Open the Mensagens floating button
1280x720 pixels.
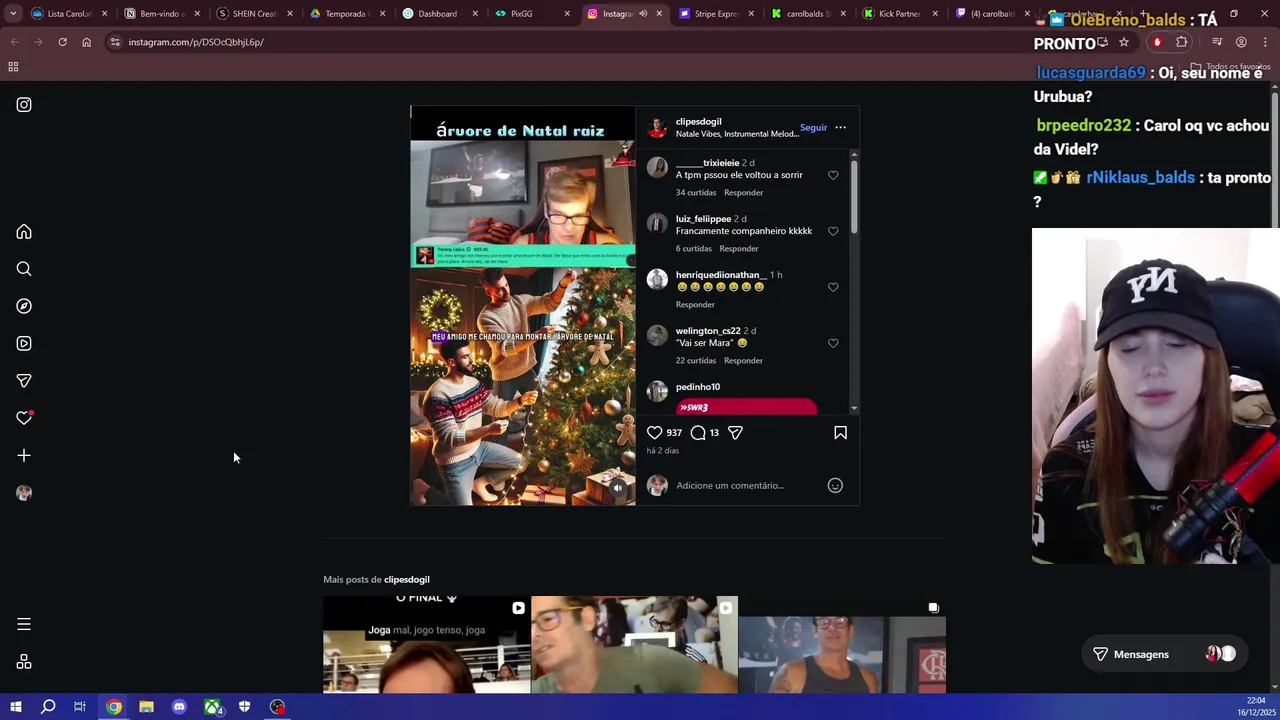pyautogui.click(x=1166, y=654)
